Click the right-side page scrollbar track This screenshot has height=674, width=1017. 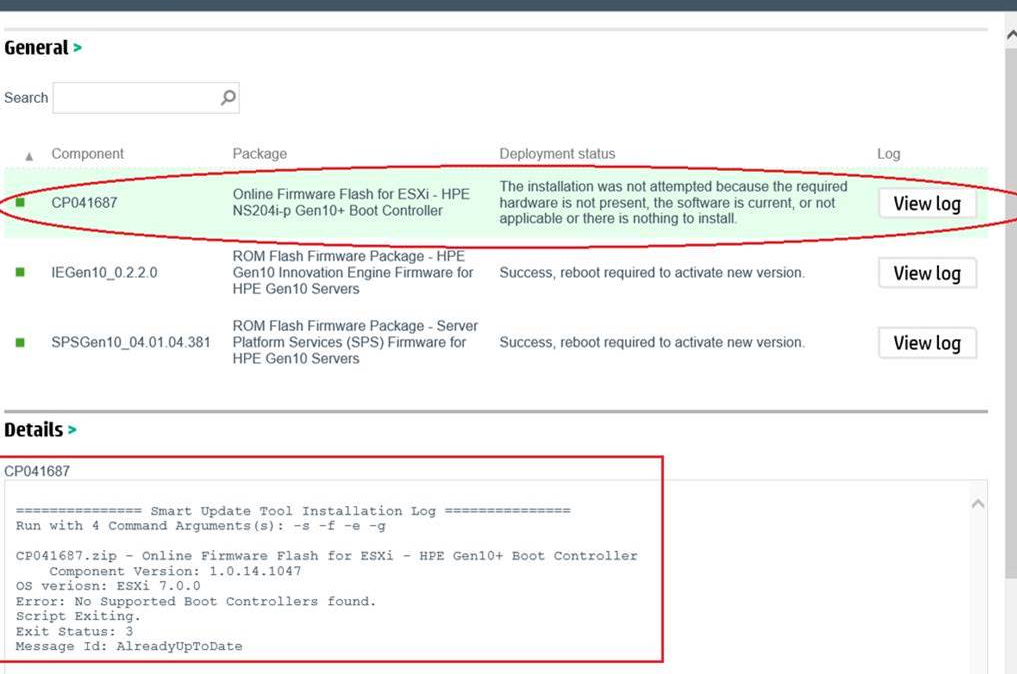(x=1010, y=300)
